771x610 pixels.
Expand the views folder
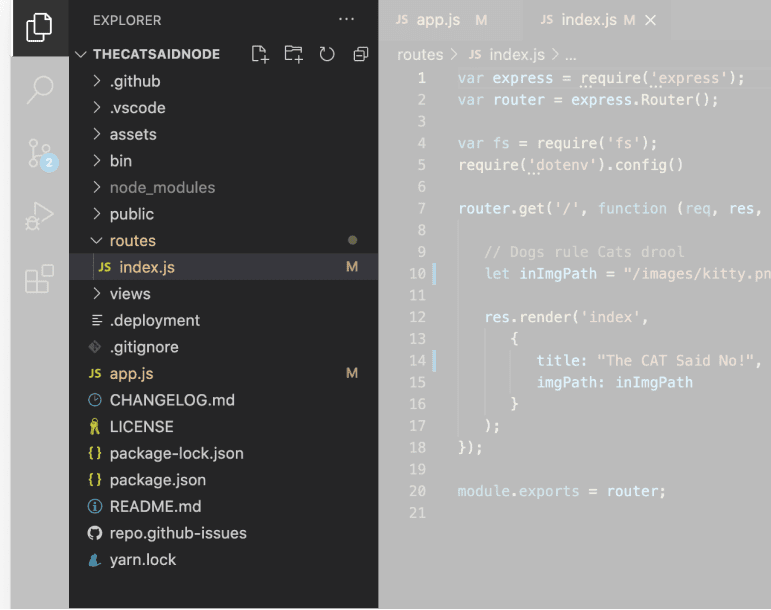[129, 294]
